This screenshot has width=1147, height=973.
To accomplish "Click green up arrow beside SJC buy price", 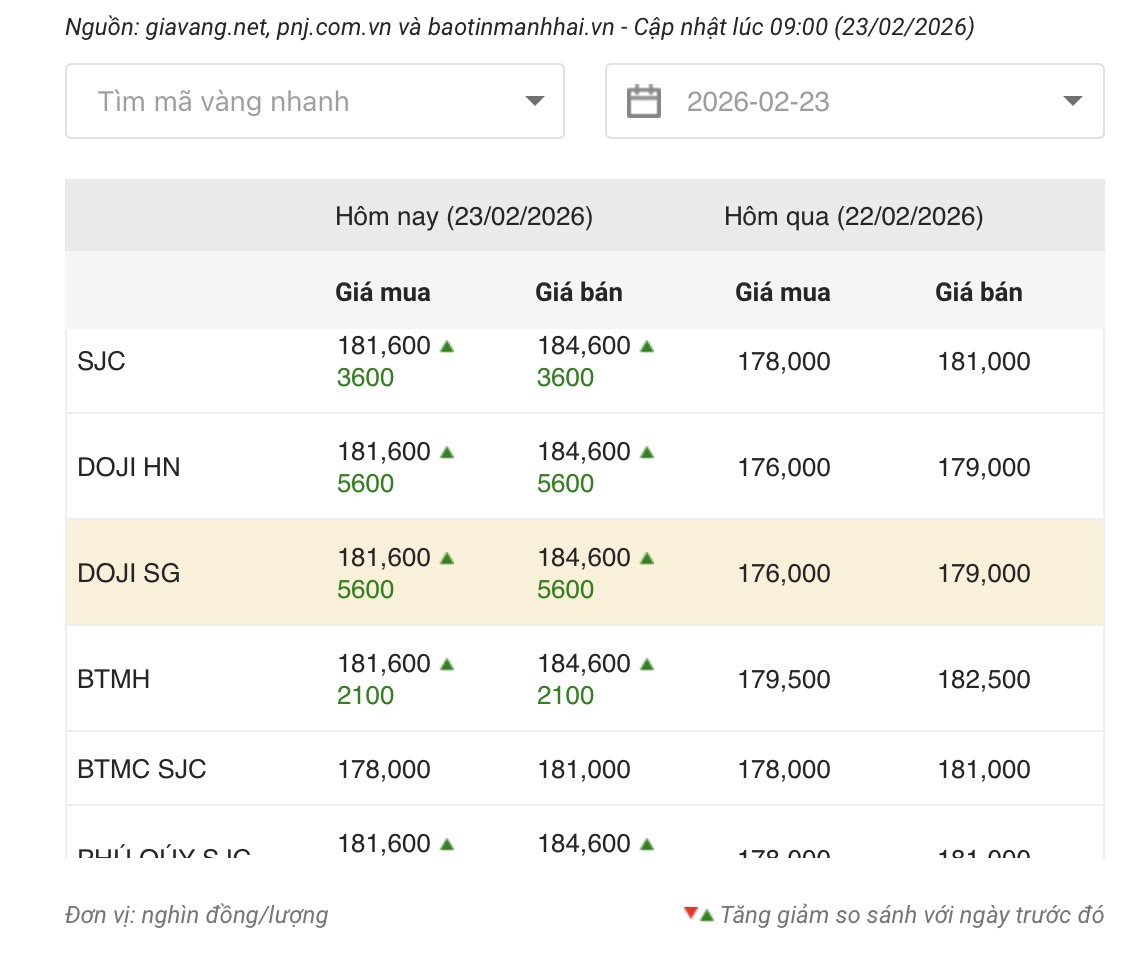I will click(447, 346).
